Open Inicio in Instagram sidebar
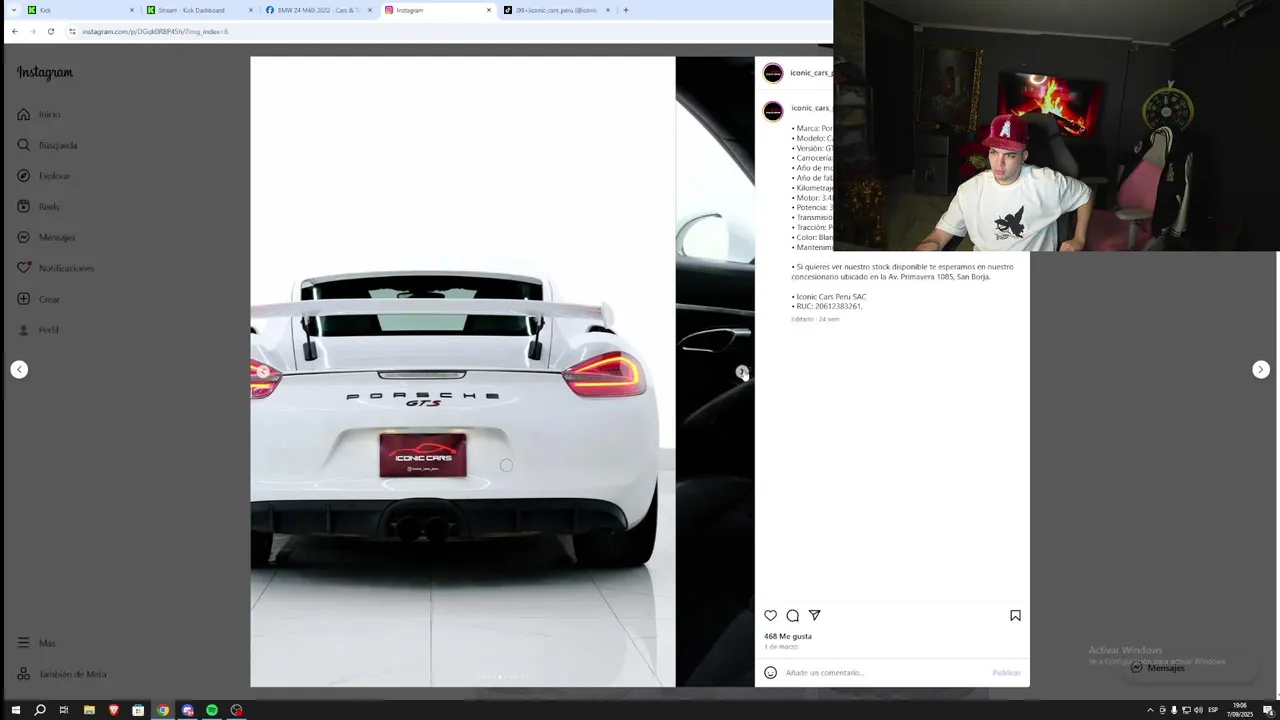 click(39, 114)
